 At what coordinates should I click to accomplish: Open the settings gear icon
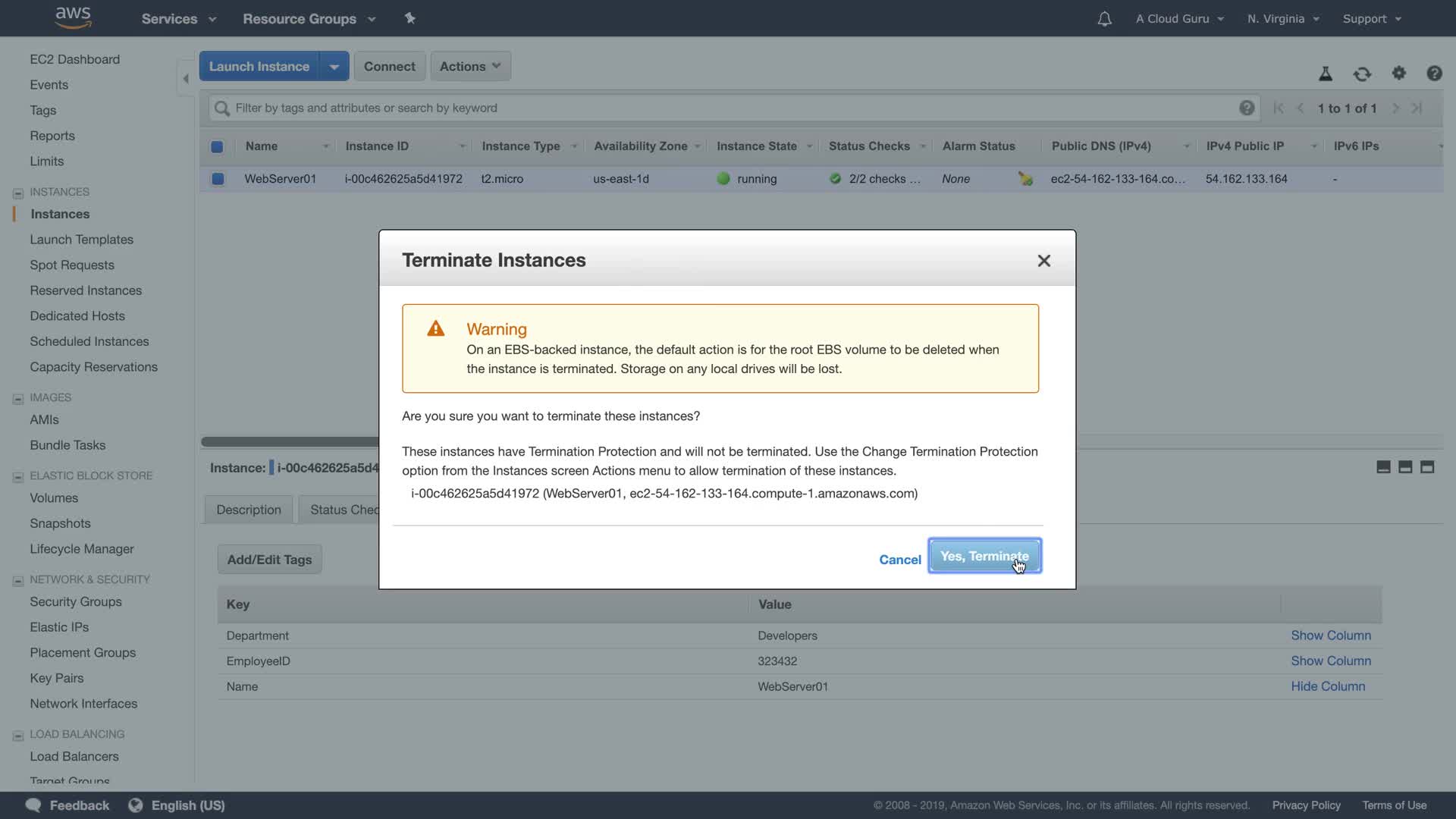[1398, 73]
